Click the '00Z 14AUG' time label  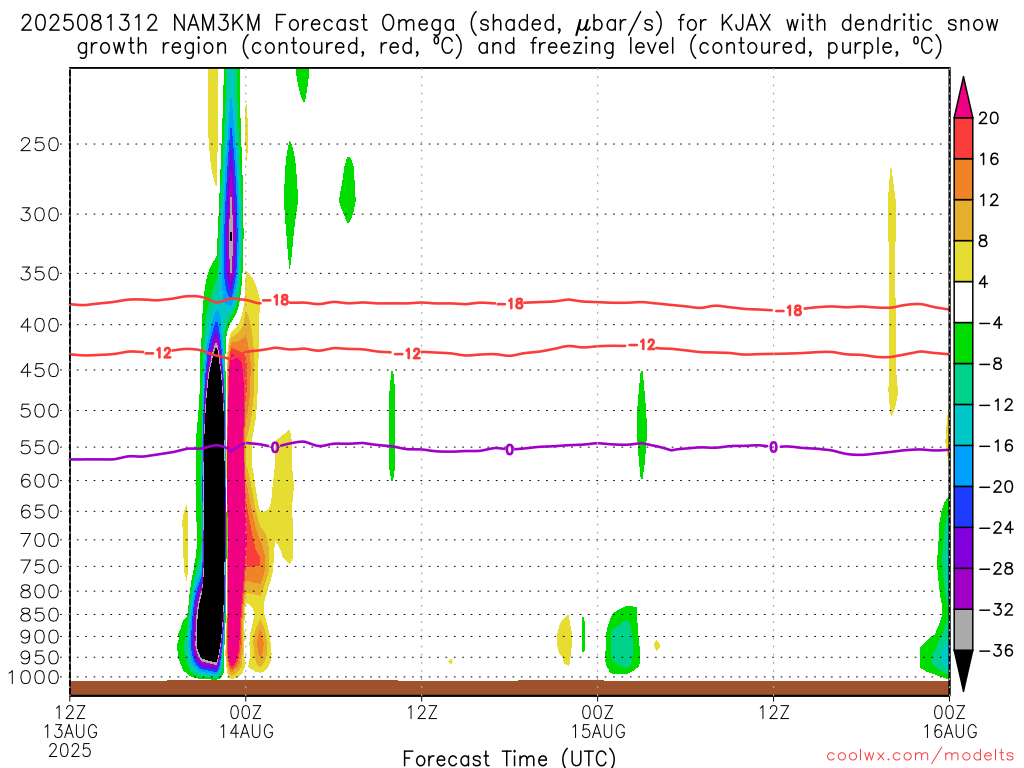246,721
